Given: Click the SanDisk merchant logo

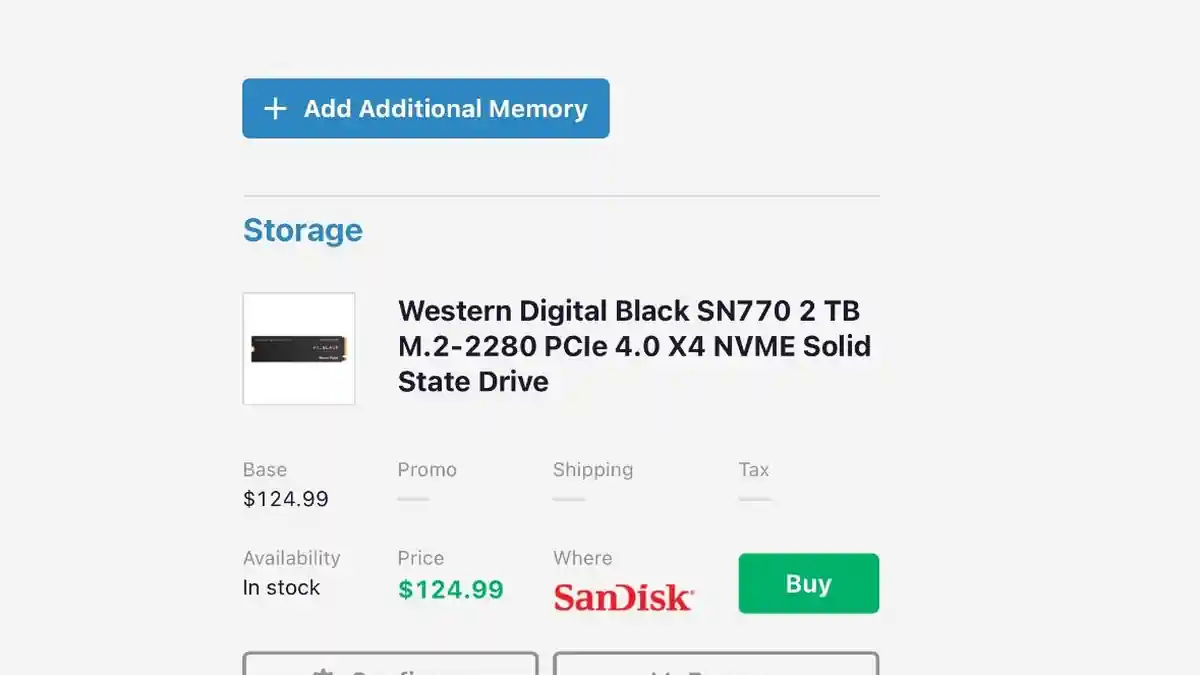Looking at the screenshot, I should pos(624,597).
